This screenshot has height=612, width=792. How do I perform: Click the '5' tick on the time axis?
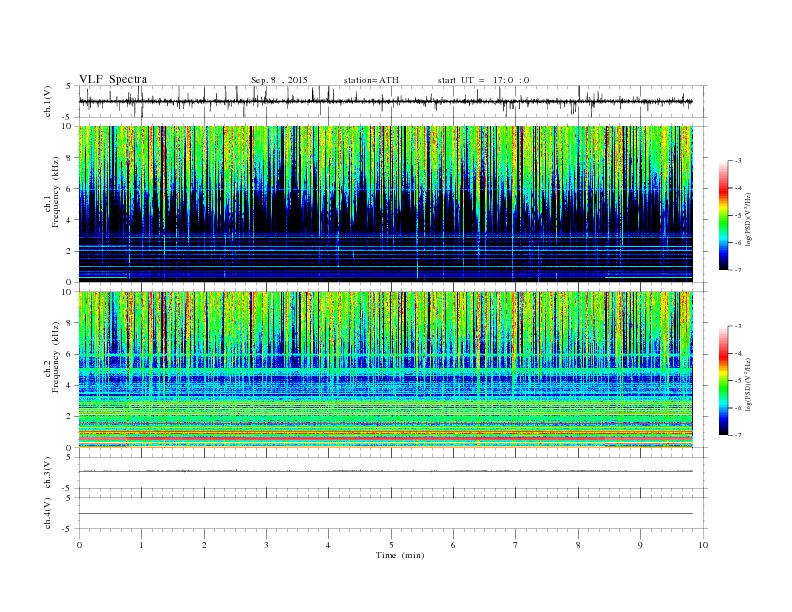click(x=391, y=545)
